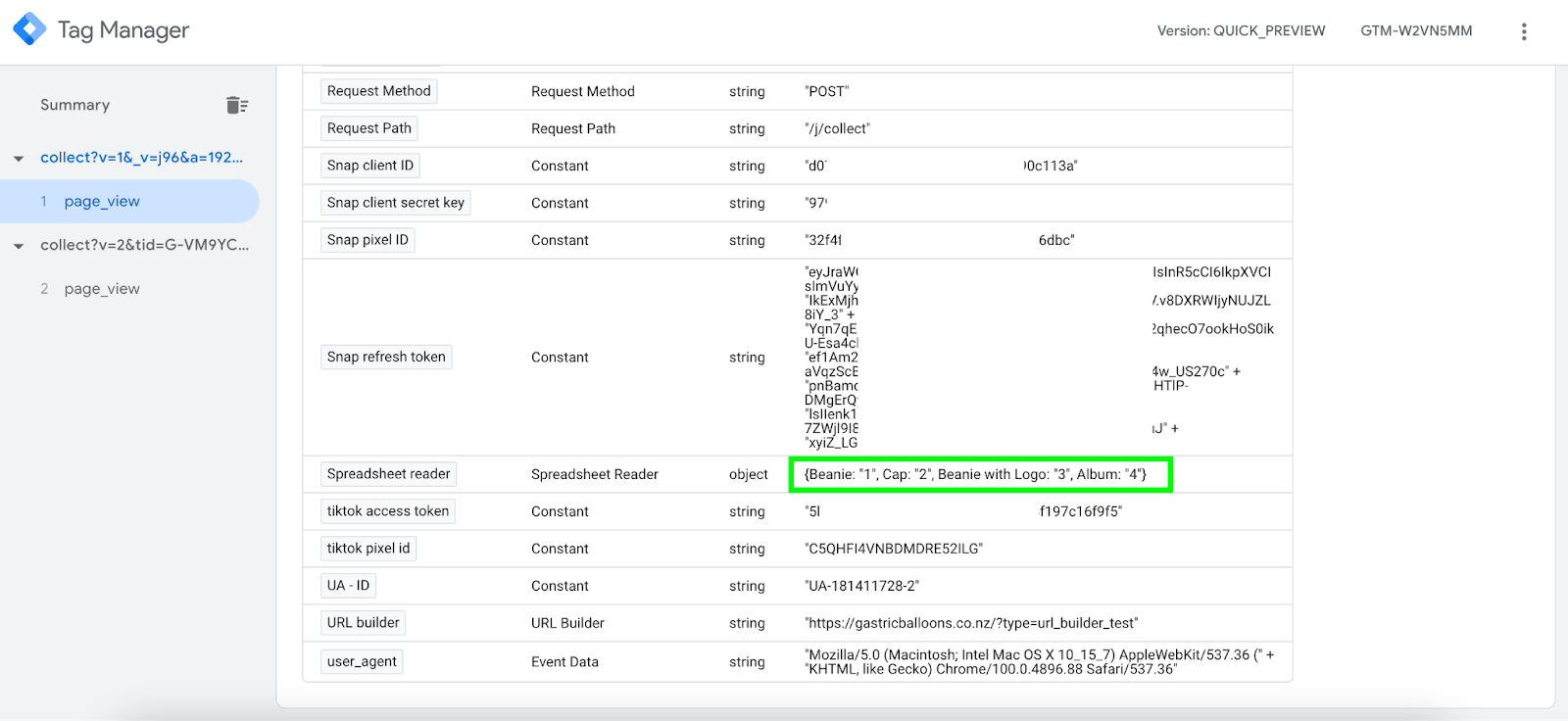This screenshot has width=1568, height=721.
Task: Click the "C5QHFI4VNBDMDRE52ILG" value
Action: tap(894, 549)
